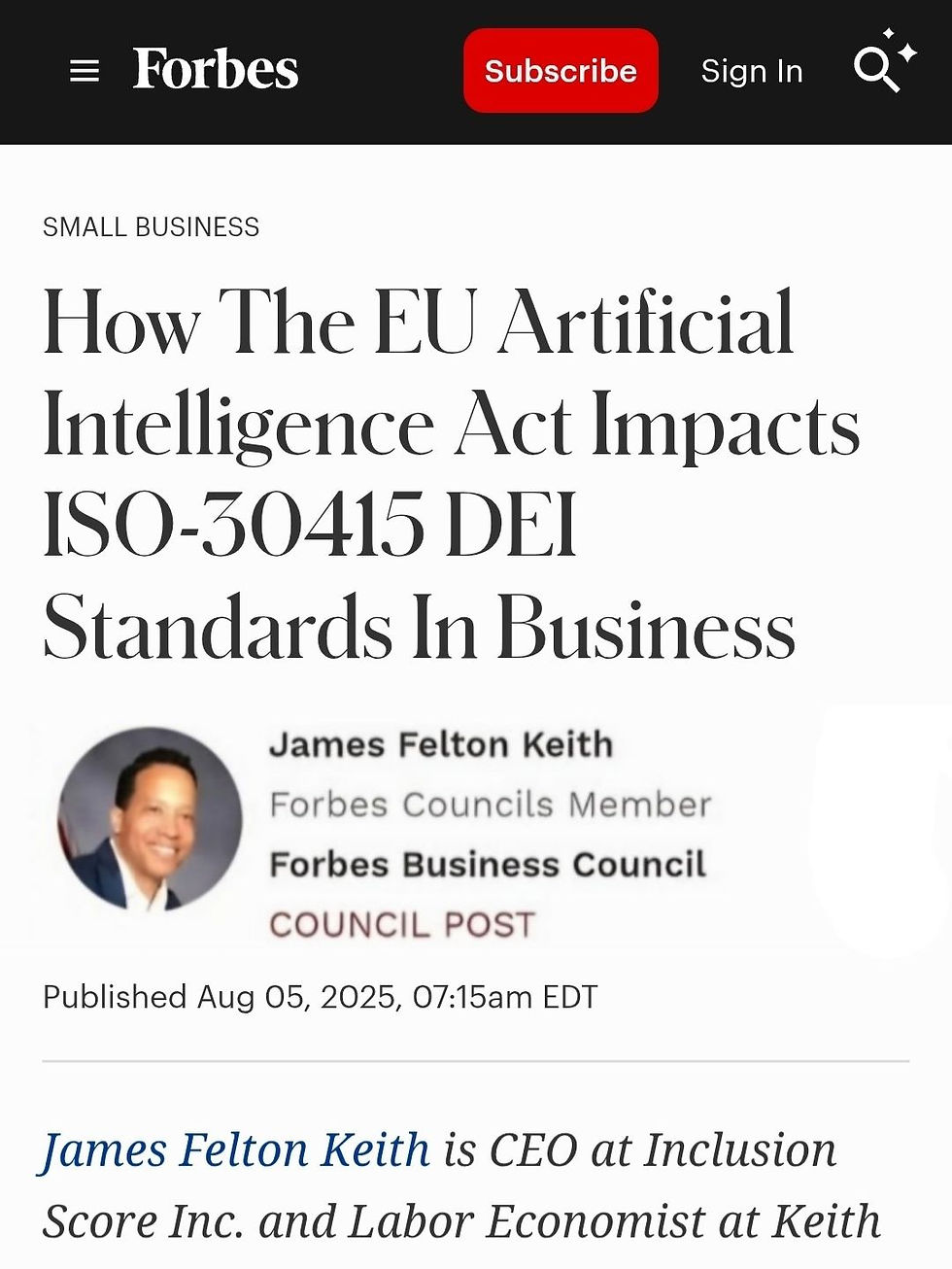This screenshot has width=952, height=1269.
Task: Click the COUNCIL POST tag
Action: (401, 924)
